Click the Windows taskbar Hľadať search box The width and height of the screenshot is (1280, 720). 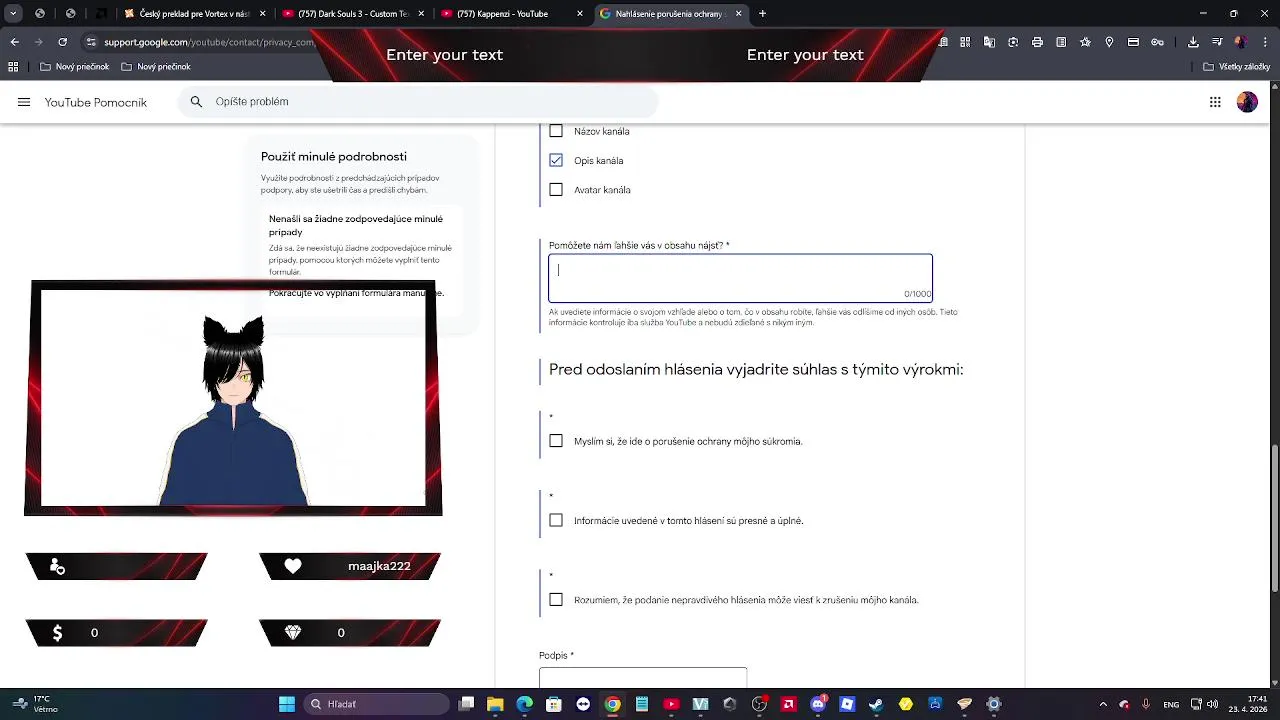(x=375, y=704)
